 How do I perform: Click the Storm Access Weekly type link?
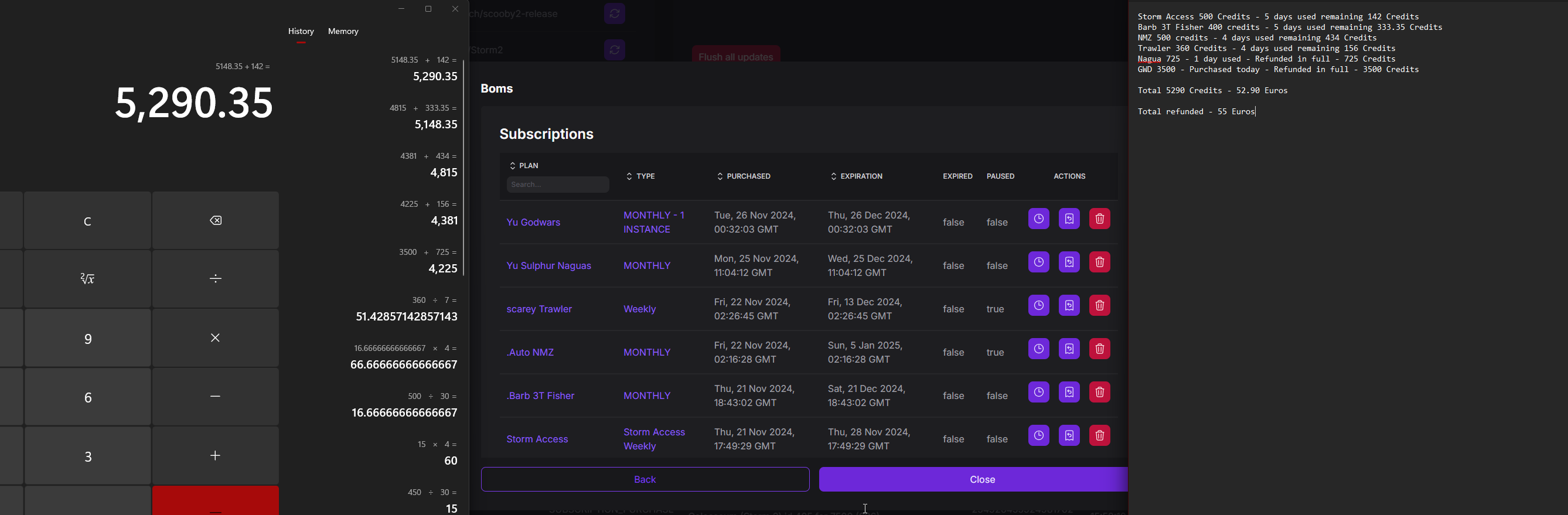(654, 439)
